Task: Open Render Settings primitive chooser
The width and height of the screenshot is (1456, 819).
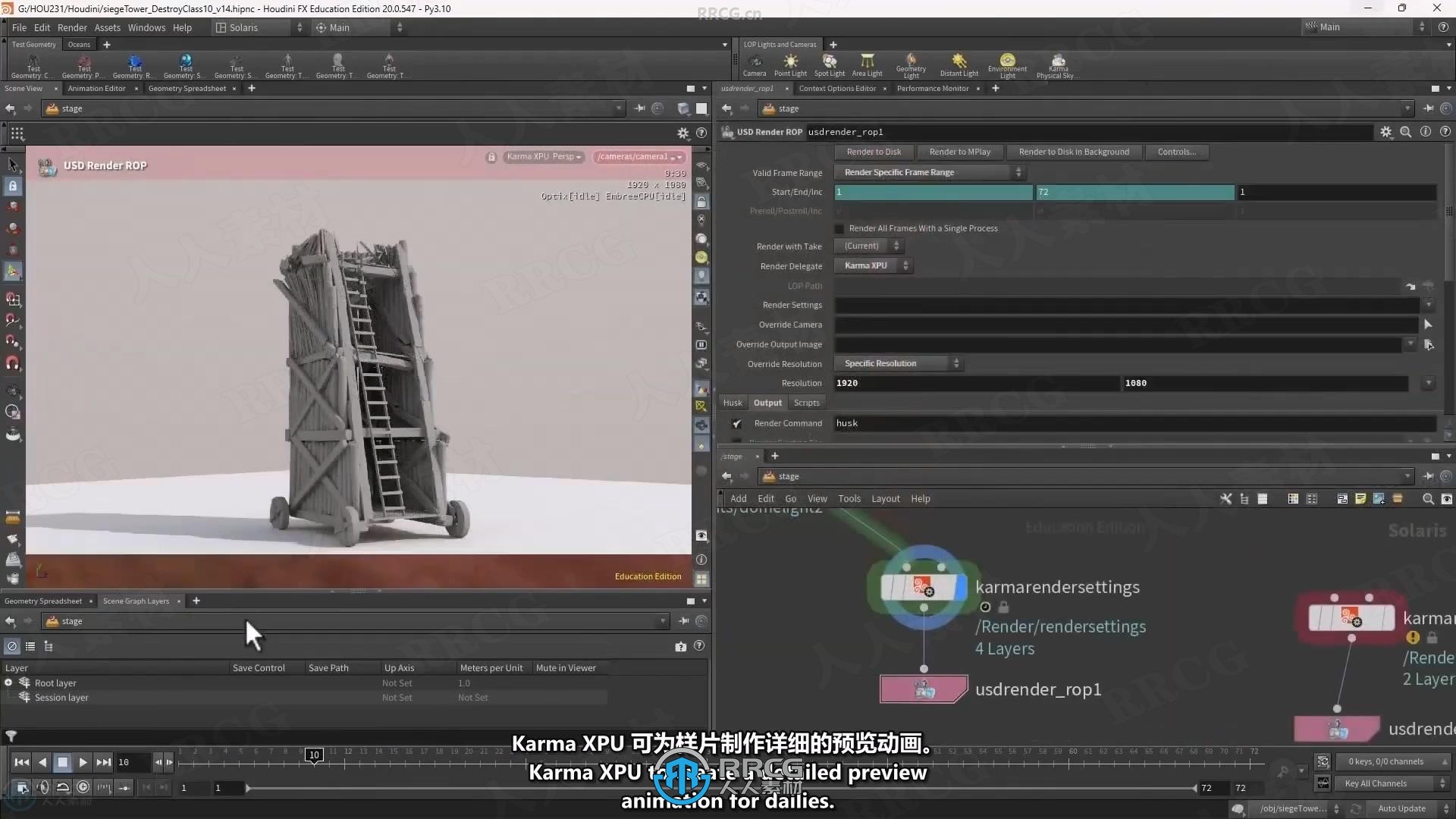Action: (1428, 305)
